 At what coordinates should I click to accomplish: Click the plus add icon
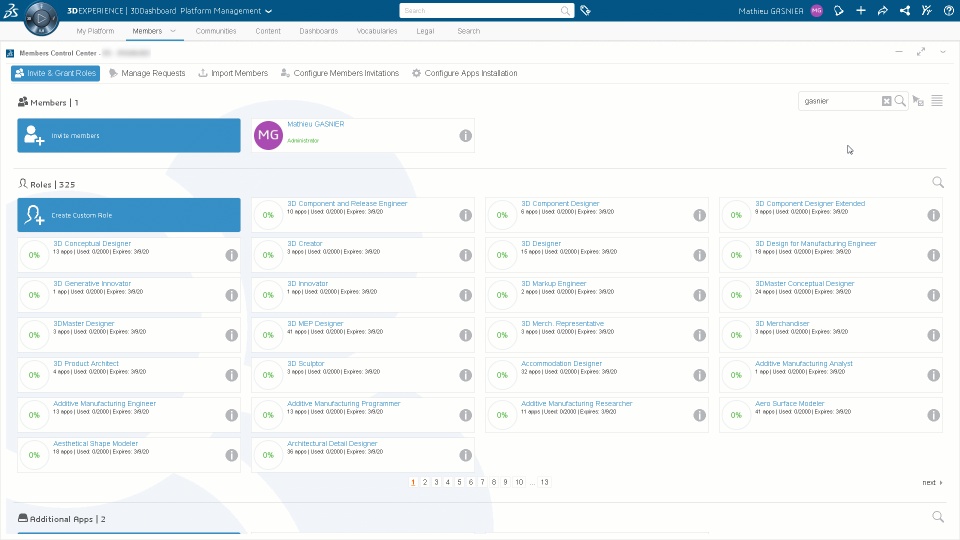(861, 10)
